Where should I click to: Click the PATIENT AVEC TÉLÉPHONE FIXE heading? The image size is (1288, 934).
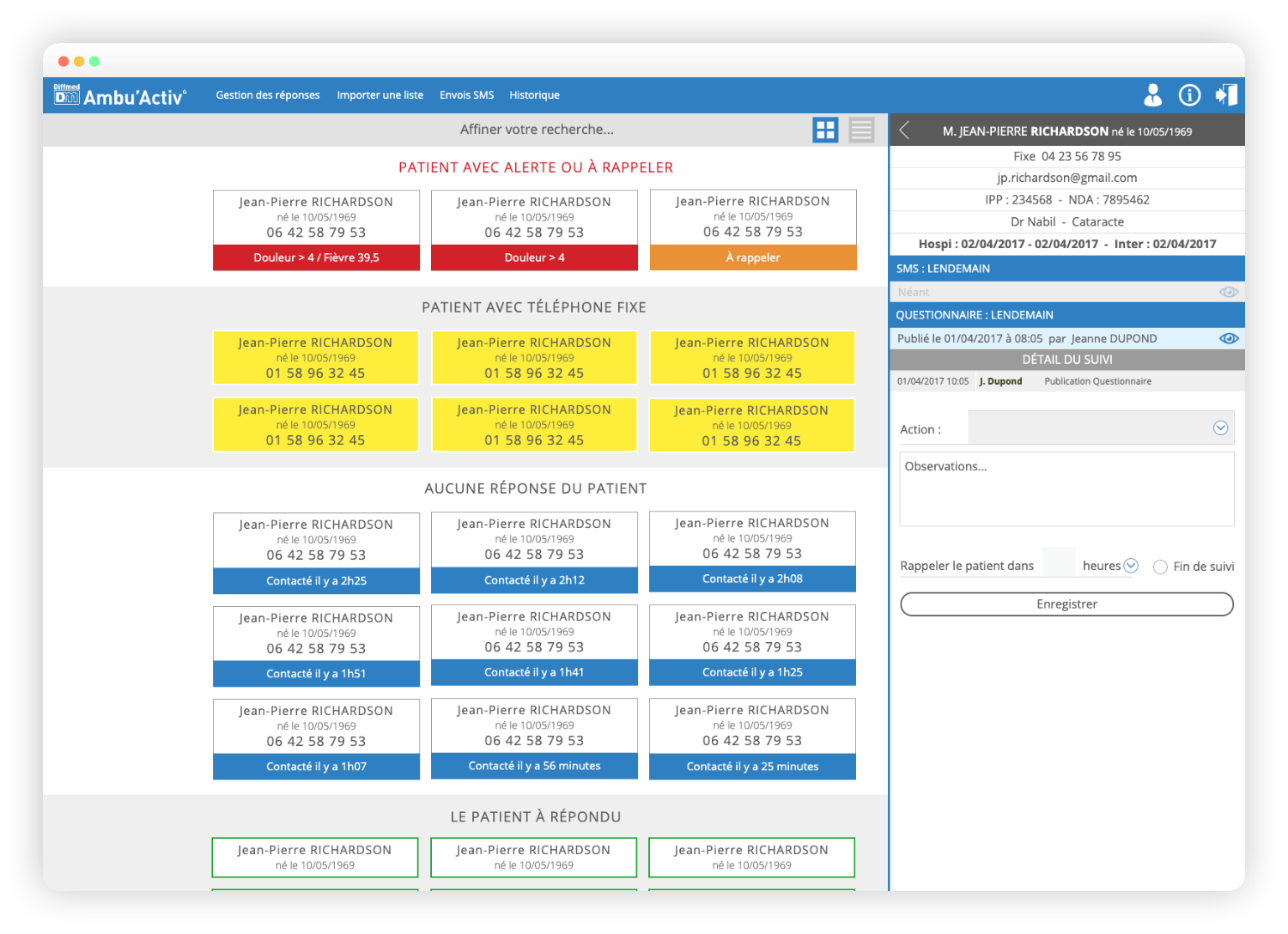(x=534, y=307)
